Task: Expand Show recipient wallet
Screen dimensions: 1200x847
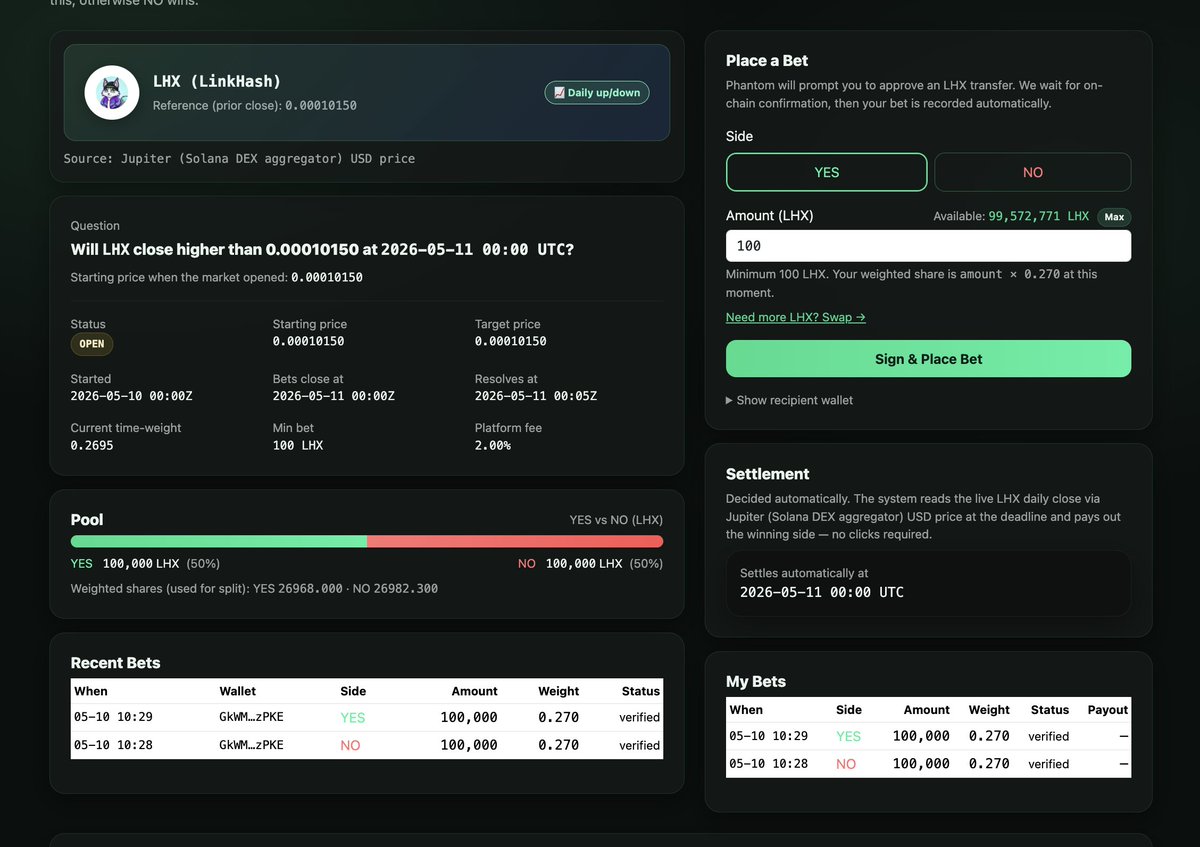Action: 790,400
